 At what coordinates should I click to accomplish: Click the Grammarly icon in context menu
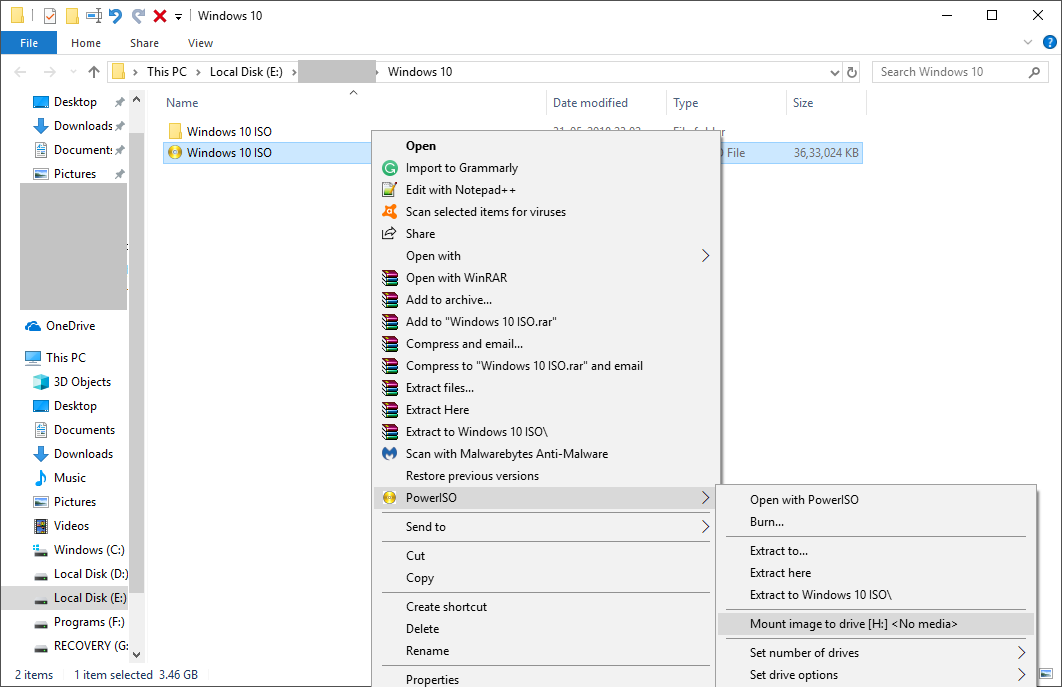pyautogui.click(x=390, y=168)
